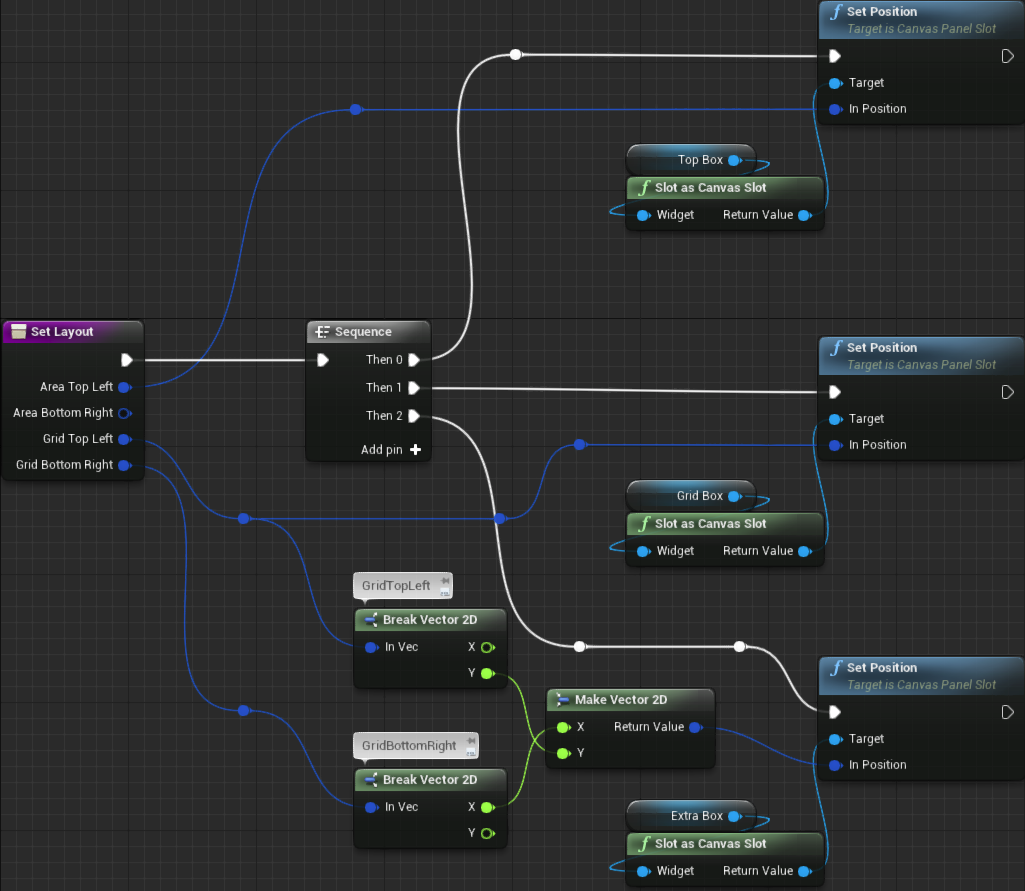Viewport: 1025px width, 891px height.
Task: Click In Position pin of top Set Position node
Action: click(835, 110)
